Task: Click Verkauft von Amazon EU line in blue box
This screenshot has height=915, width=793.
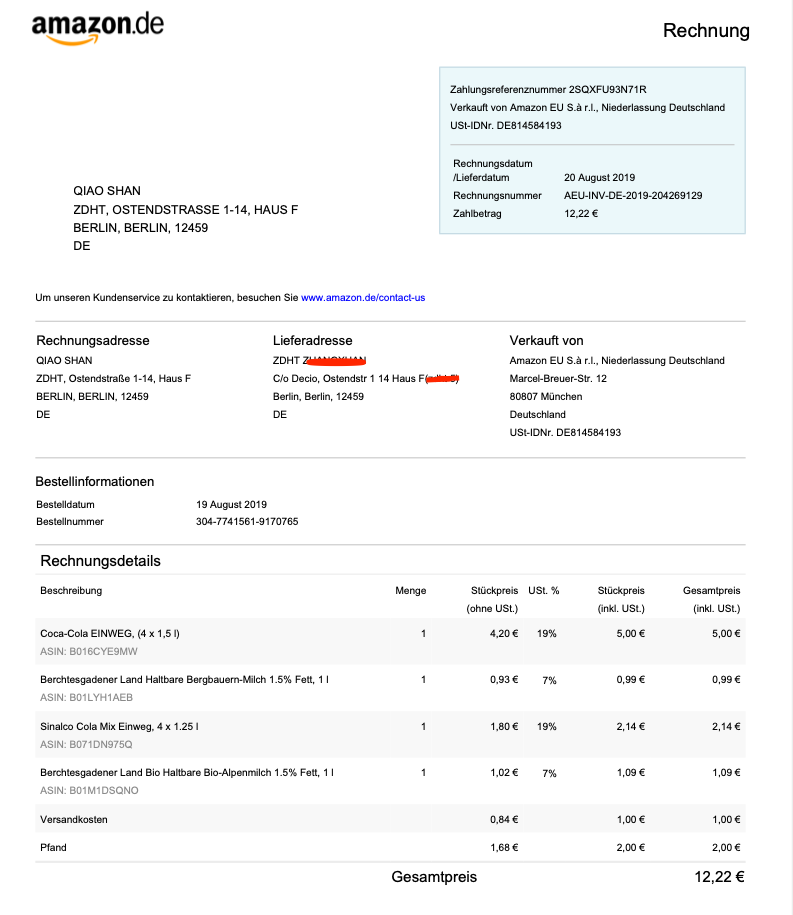Action: (x=588, y=107)
